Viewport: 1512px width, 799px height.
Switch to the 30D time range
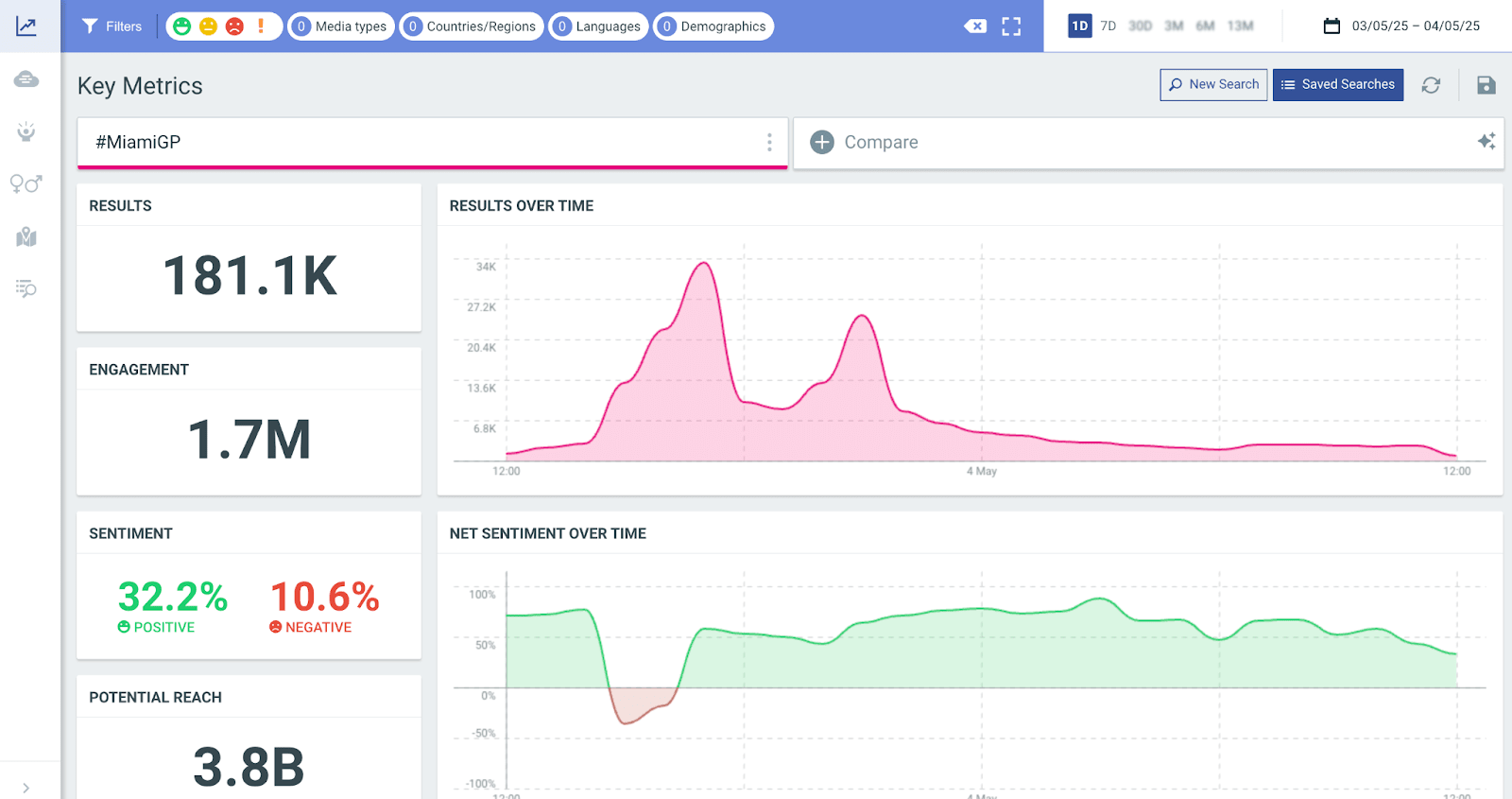[x=1140, y=26]
